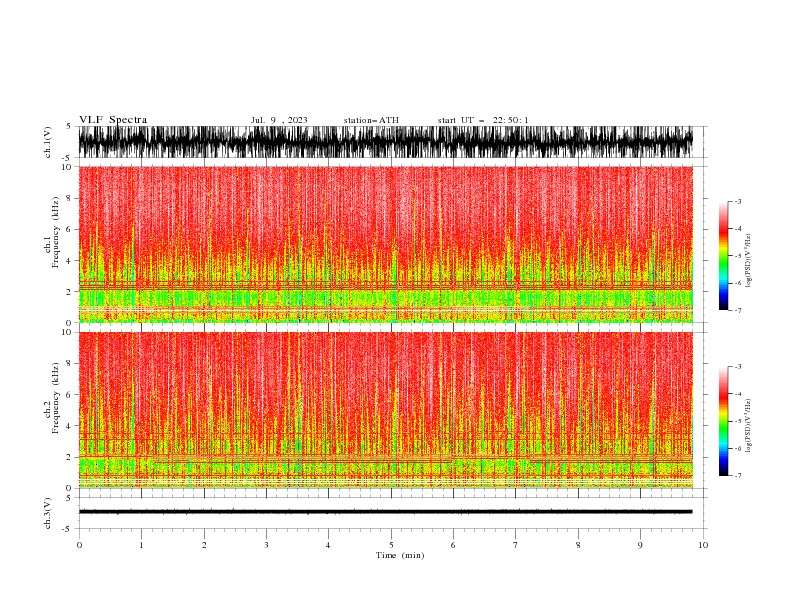Click the "-3" tick on ch.1 colorbar
792x612 pixels.
point(738,201)
